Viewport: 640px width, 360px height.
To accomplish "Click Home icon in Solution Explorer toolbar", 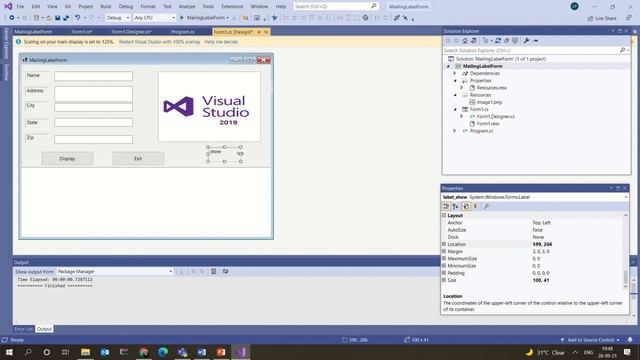I will click(465, 41).
